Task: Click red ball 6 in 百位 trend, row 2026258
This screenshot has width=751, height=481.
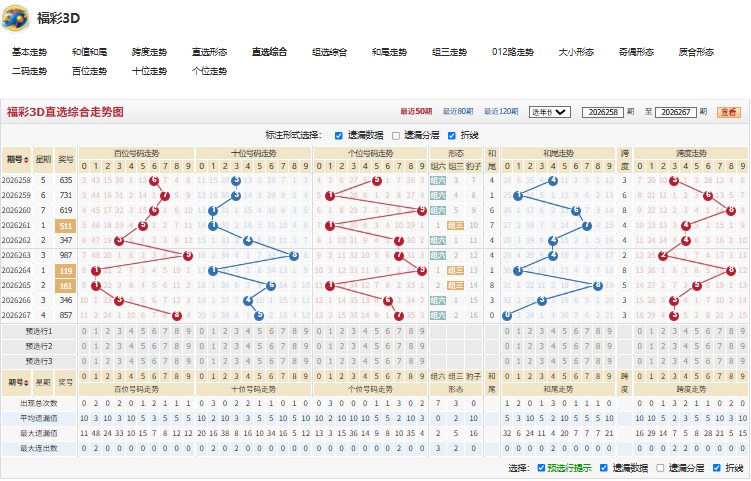Action: coord(154,181)
